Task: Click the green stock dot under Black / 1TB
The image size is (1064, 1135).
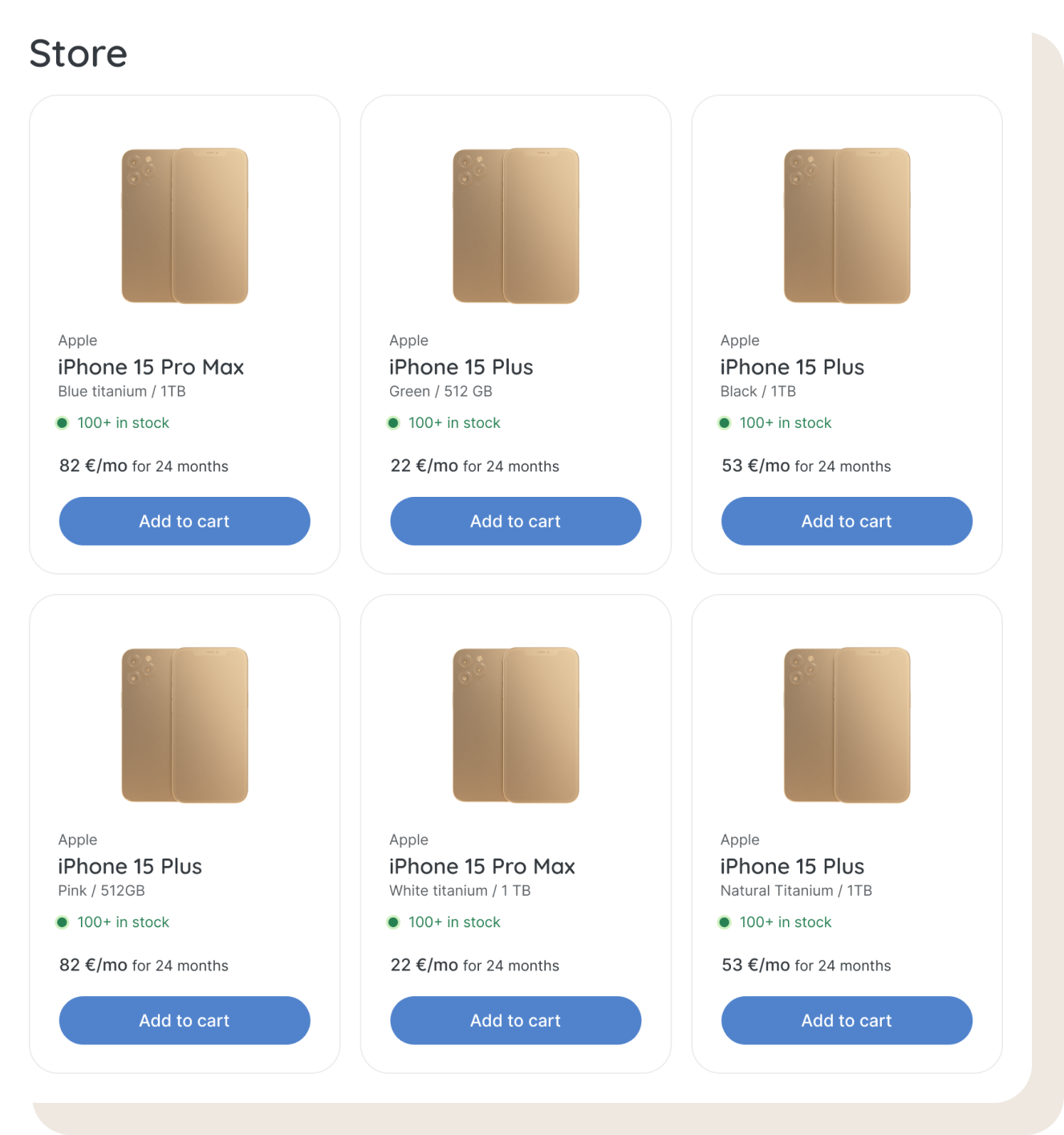Action: (x=725, y=423)
